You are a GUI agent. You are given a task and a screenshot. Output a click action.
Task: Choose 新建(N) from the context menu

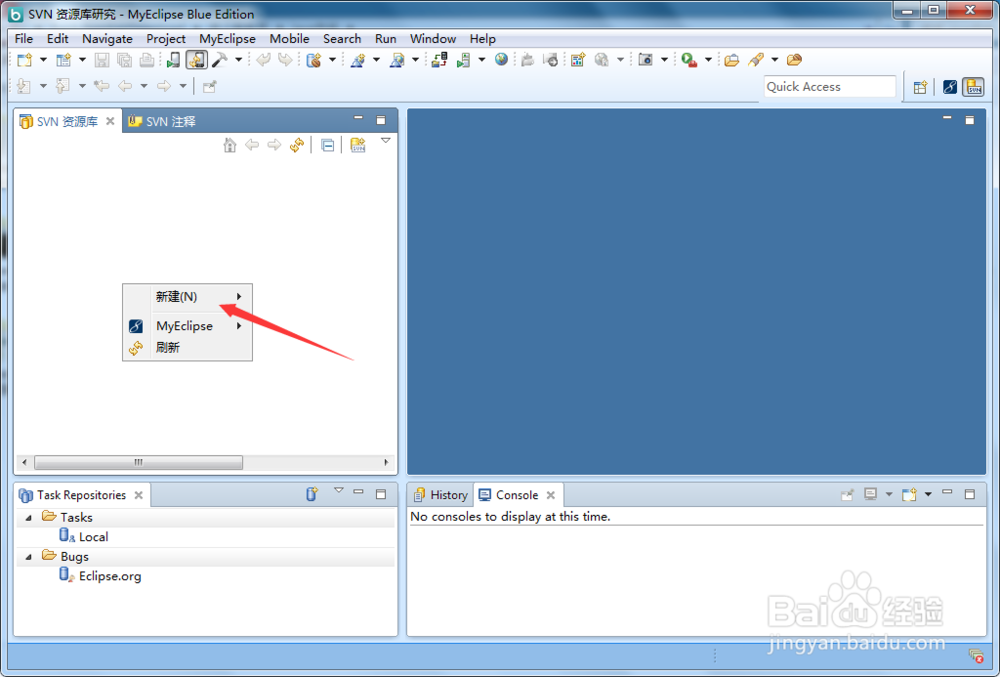point(188,296)
